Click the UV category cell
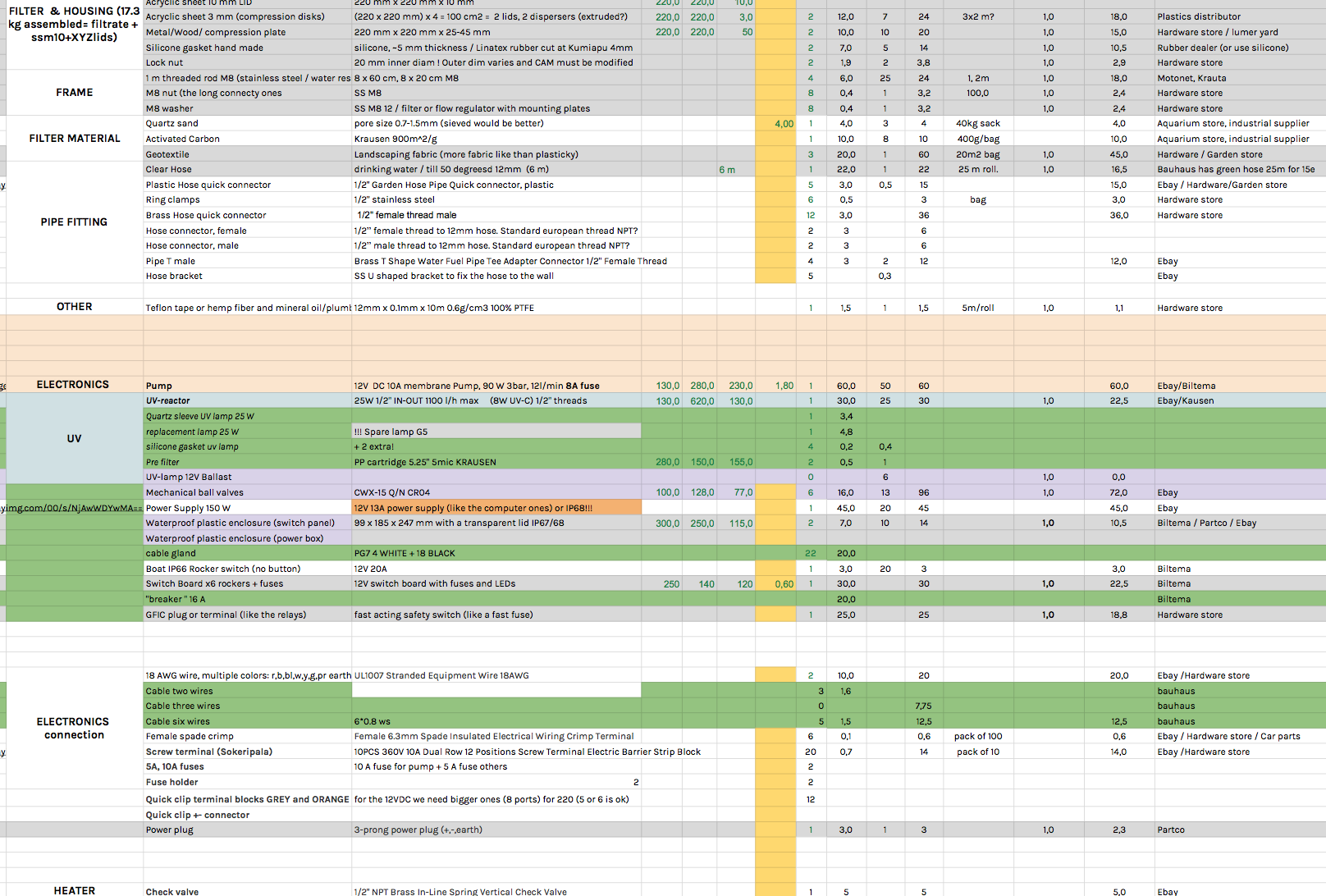 point(75,439)
